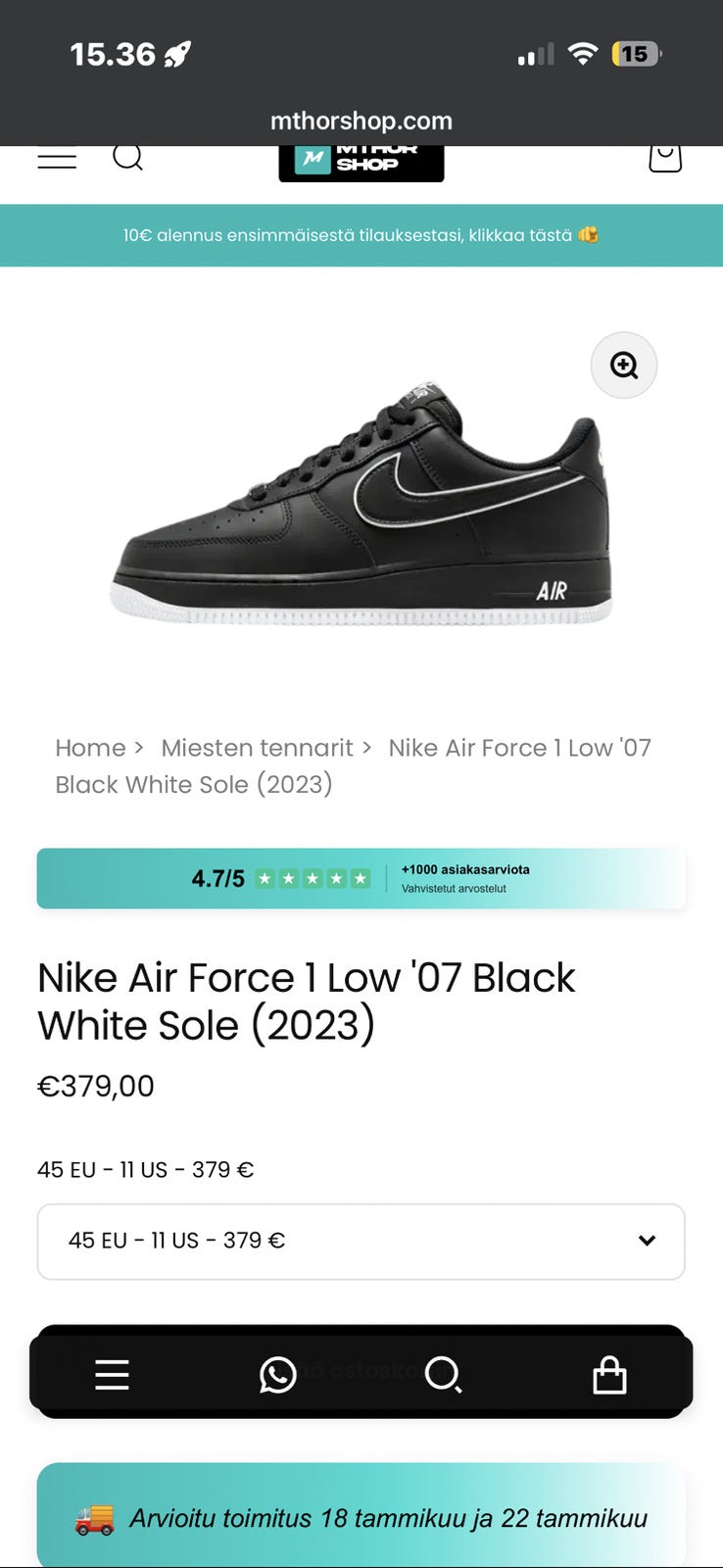Viewport: 723px width, 1568px height.
Task: Open menu from the bottom floating bar
Action: [x=112, y=1375]
